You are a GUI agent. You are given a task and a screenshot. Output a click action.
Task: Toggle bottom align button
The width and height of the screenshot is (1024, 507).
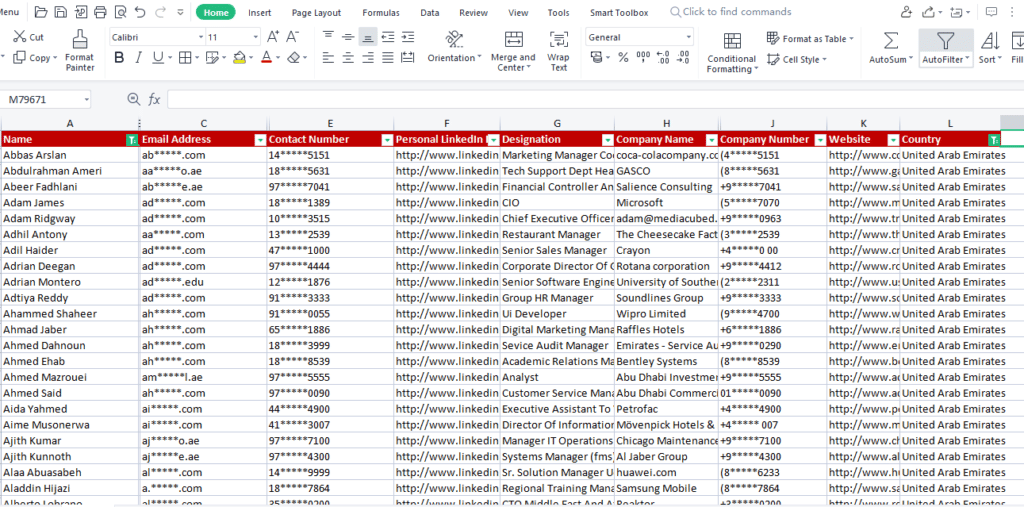(368, 37)
